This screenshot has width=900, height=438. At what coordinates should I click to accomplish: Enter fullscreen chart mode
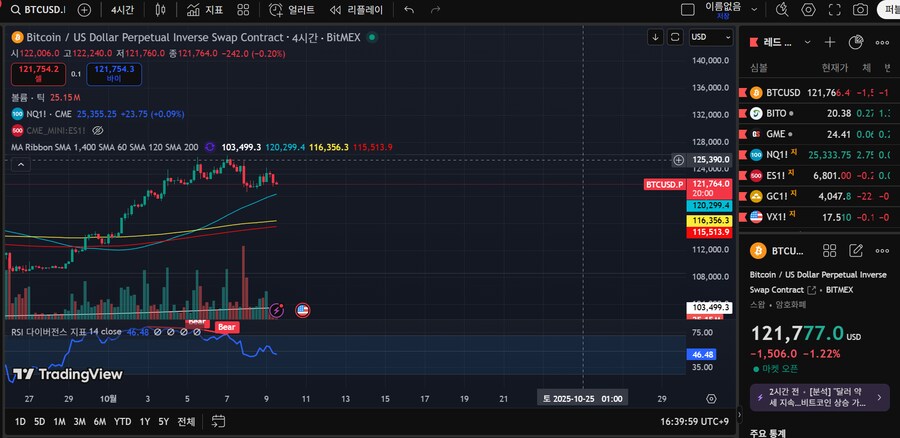coord(834,10)
